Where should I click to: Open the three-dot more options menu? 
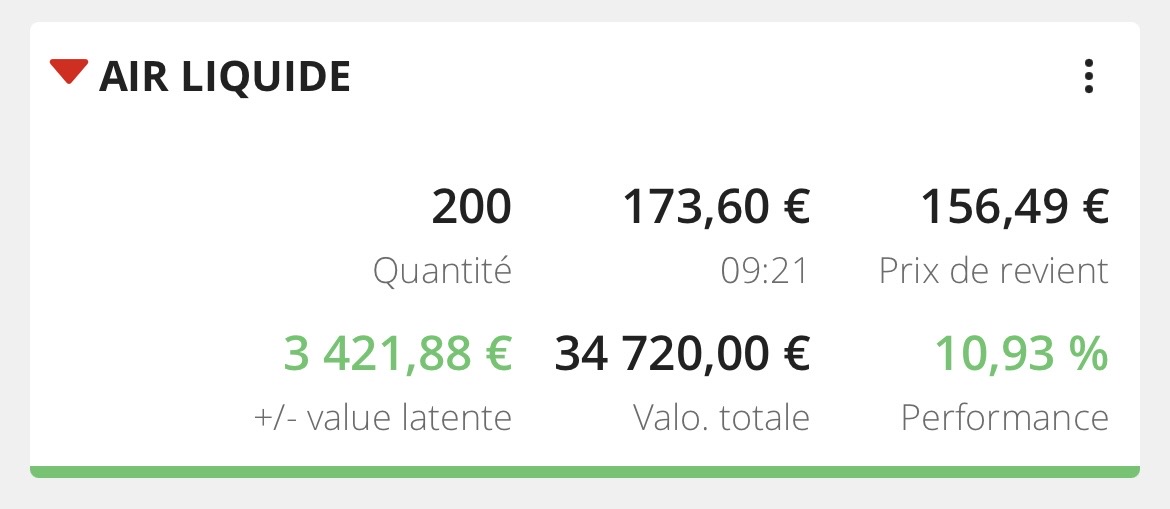(1089, 76)
